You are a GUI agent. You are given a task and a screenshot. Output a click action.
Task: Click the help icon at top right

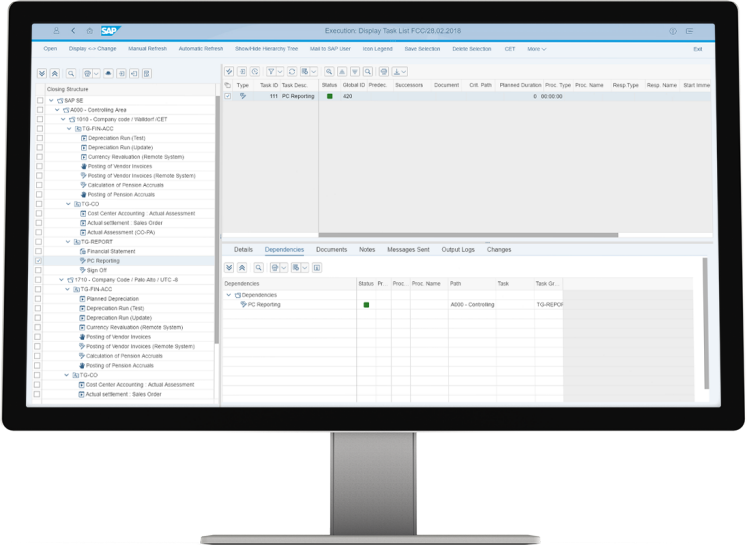coord(672,31)
